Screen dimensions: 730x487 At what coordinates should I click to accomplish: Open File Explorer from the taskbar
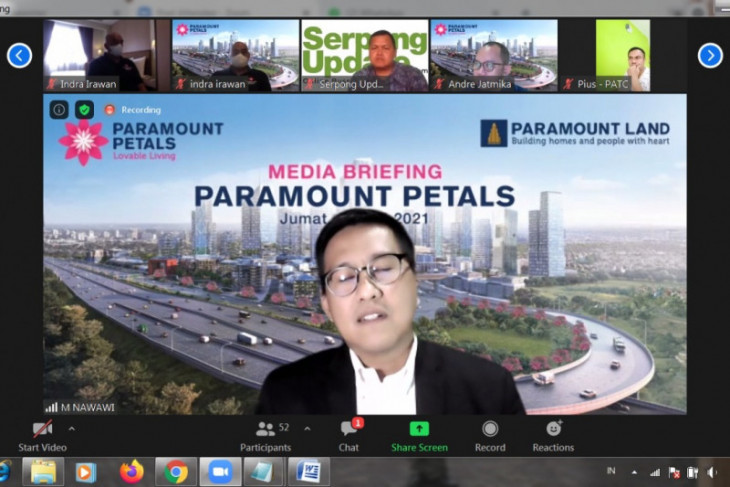[43, 472]
